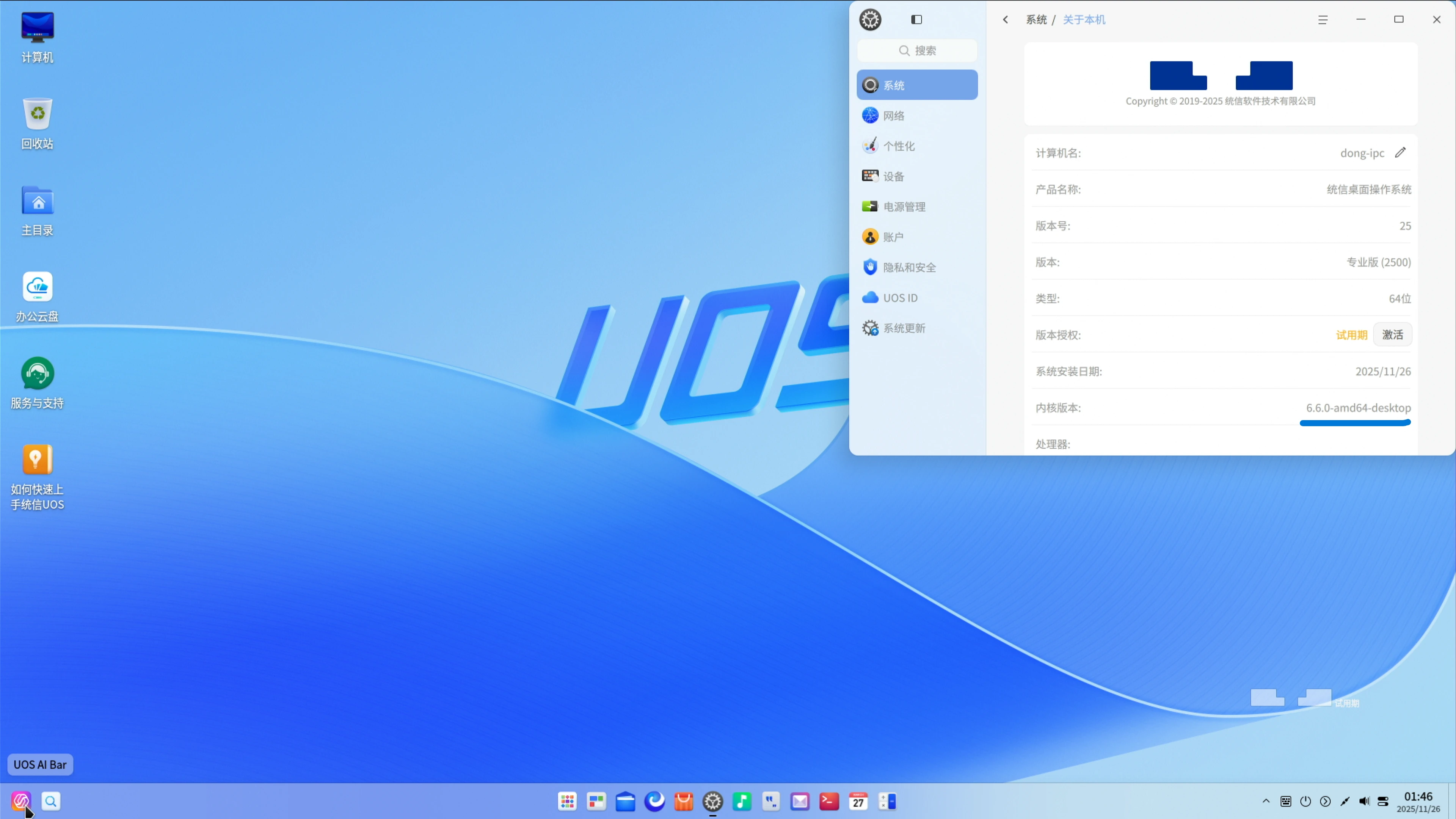
Task: Open the 办公云盘 desktop icon
Action: [x=37, y=297]
